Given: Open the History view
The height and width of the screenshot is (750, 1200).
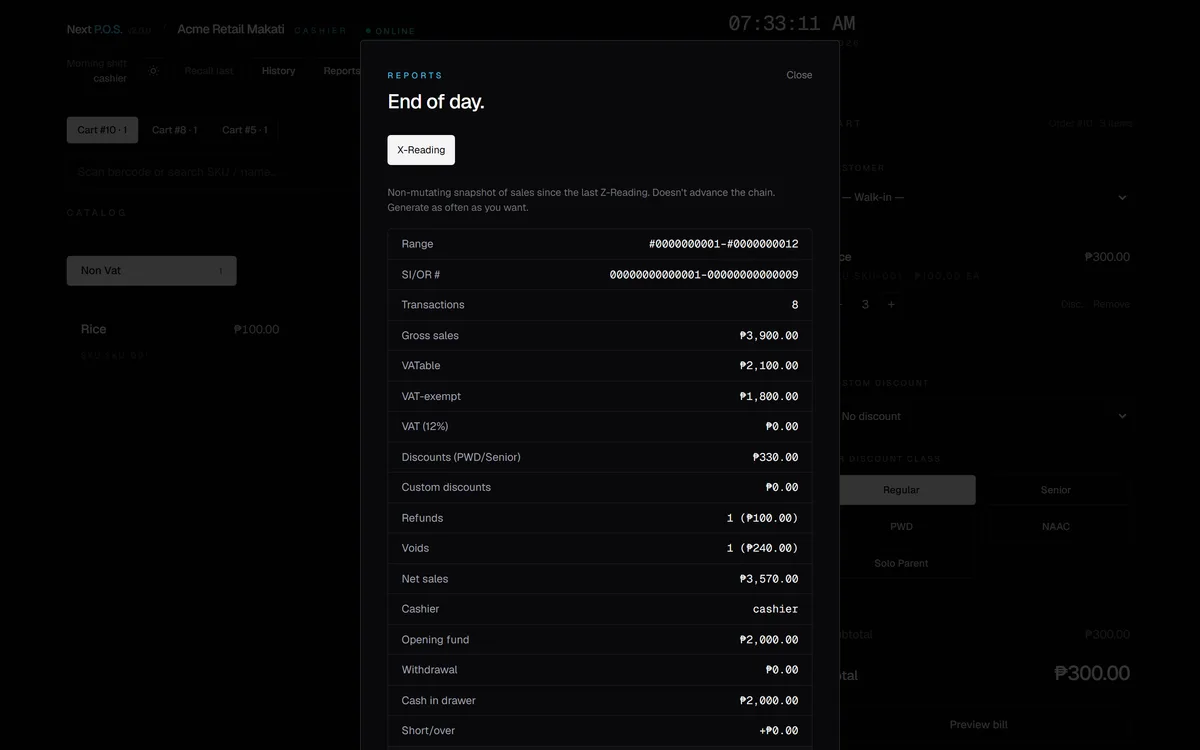Looking at the screenshot, I should tap(278, 71).
